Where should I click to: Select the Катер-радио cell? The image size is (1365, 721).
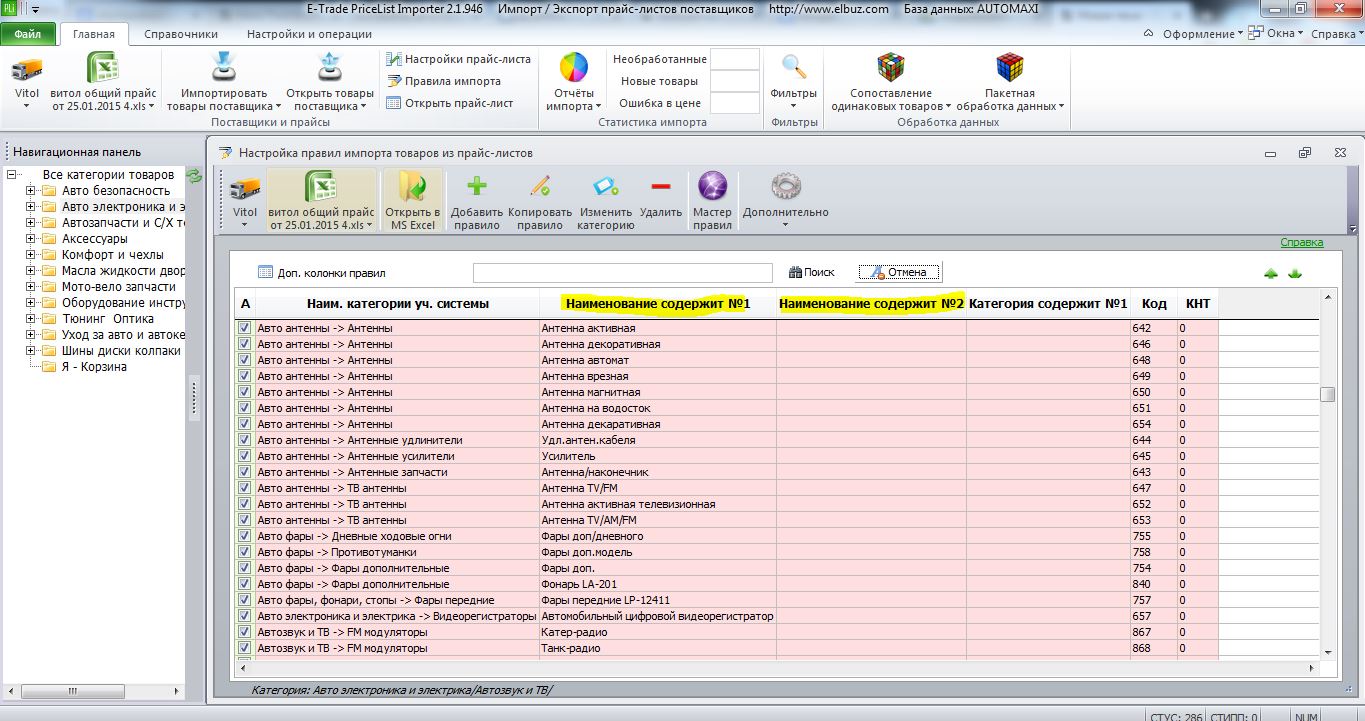658,632
